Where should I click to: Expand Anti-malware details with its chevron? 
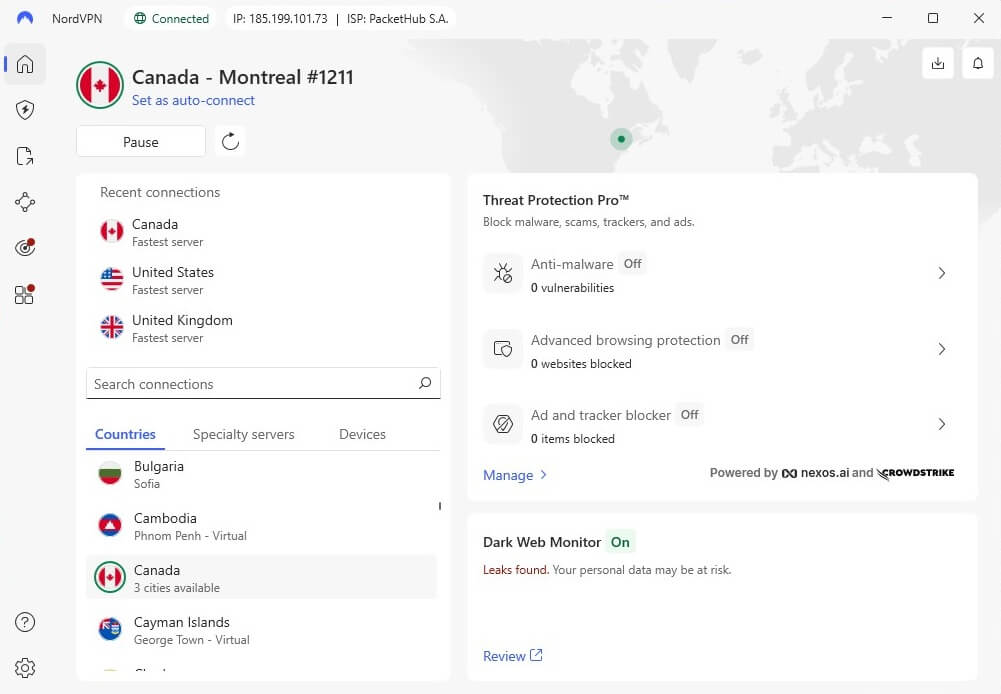pos(941,273)
